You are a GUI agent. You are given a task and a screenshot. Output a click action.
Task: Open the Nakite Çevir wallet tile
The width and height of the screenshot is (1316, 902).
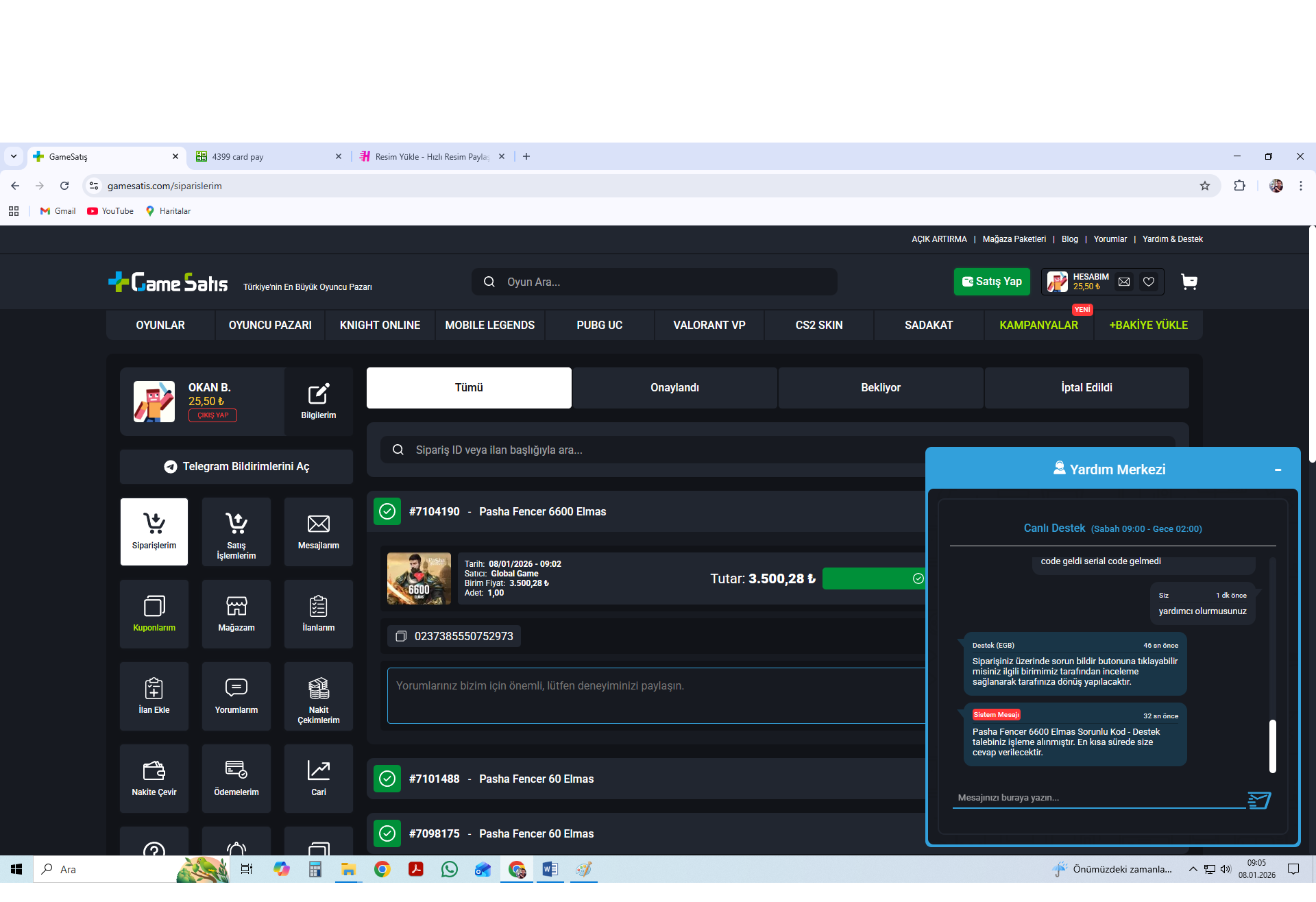point(154,779)
